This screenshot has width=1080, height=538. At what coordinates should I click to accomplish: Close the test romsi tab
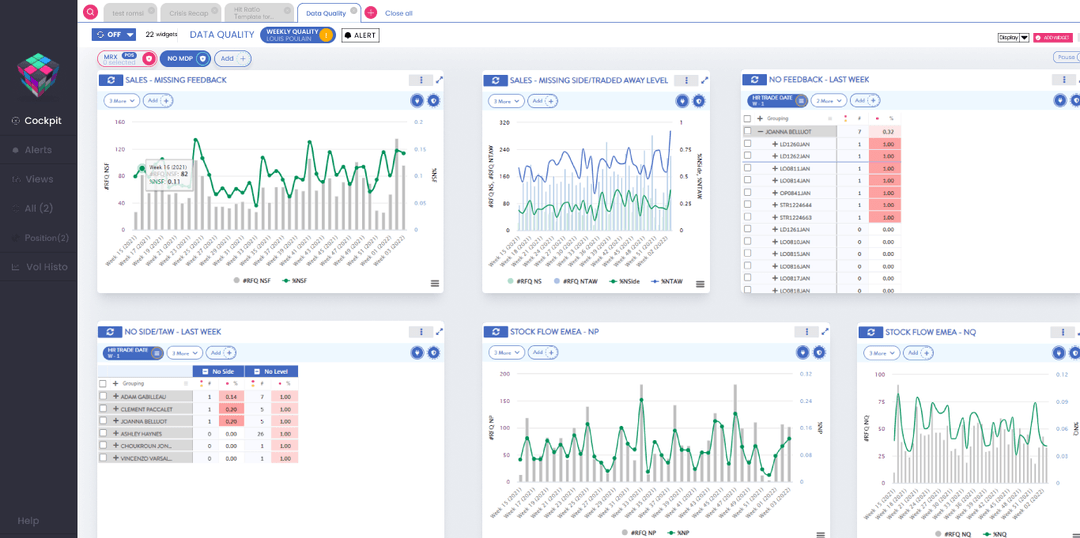tap(152, 10)
